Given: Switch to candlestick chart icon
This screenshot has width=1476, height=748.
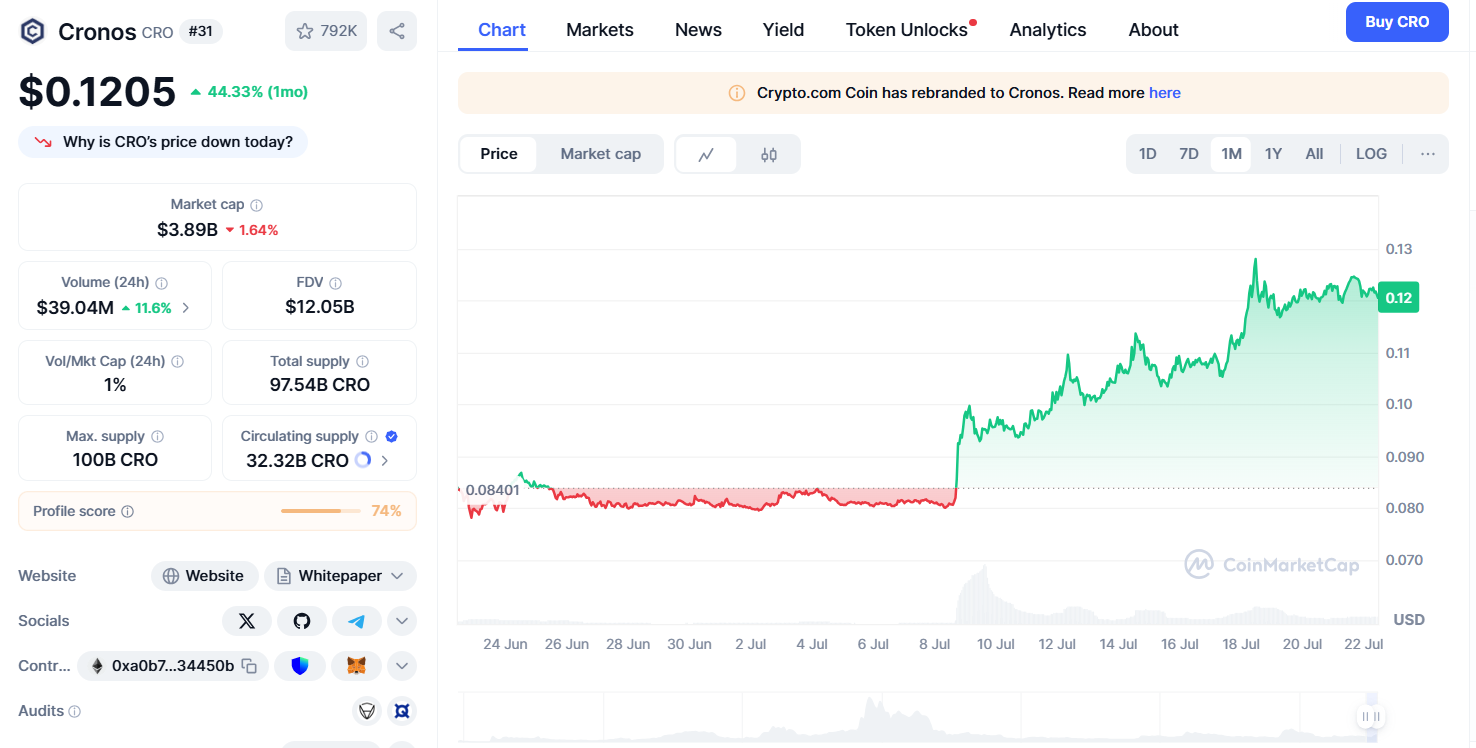Looking at the screenshot, I should [769, 154].
